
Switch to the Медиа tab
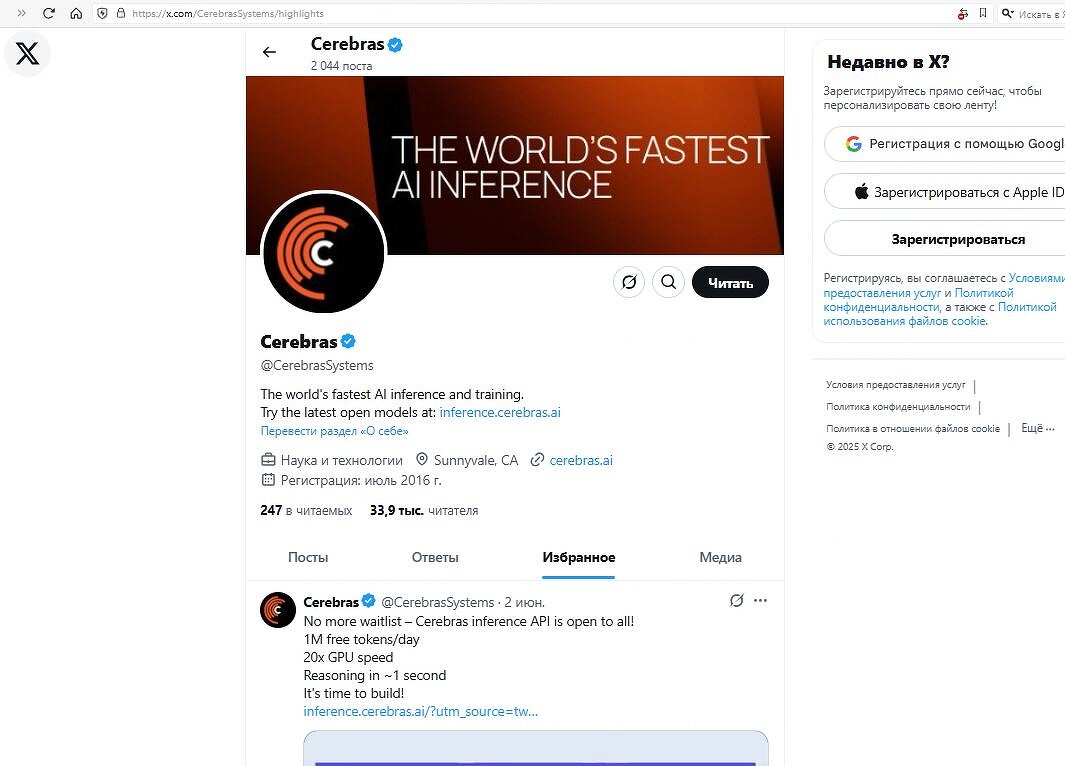point(720,558)
